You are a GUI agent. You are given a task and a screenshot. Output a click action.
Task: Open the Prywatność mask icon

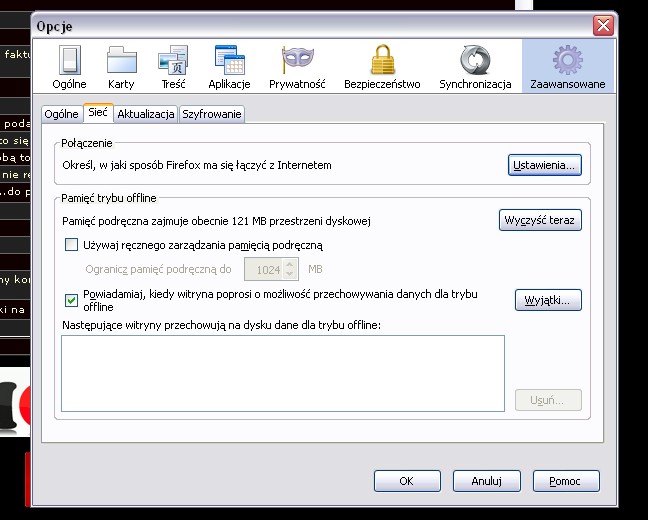[x=297, y=61]
